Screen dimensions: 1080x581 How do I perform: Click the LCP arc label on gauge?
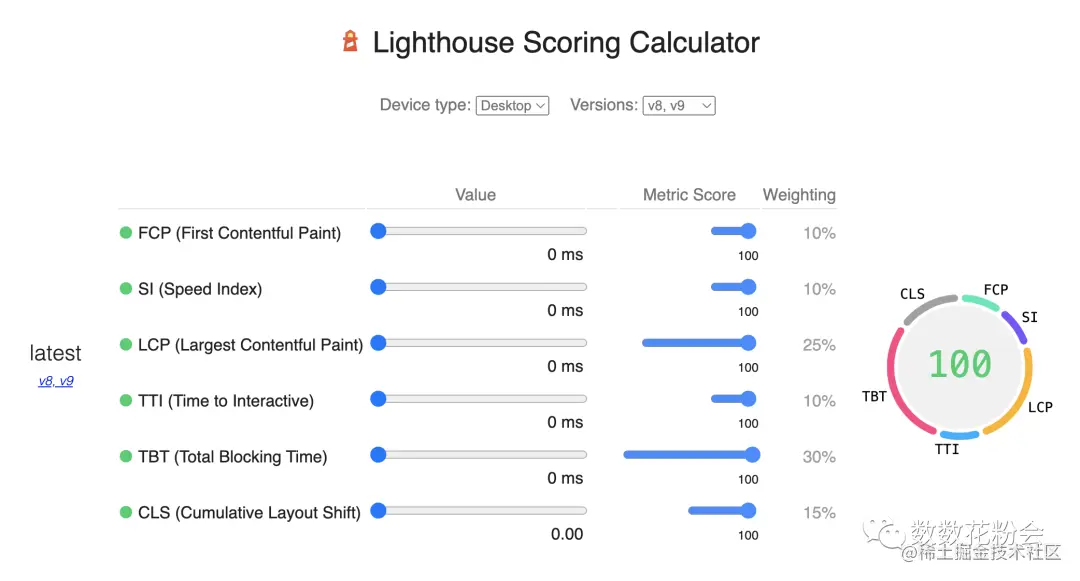pyautogui.click(x=1040, y=407)
